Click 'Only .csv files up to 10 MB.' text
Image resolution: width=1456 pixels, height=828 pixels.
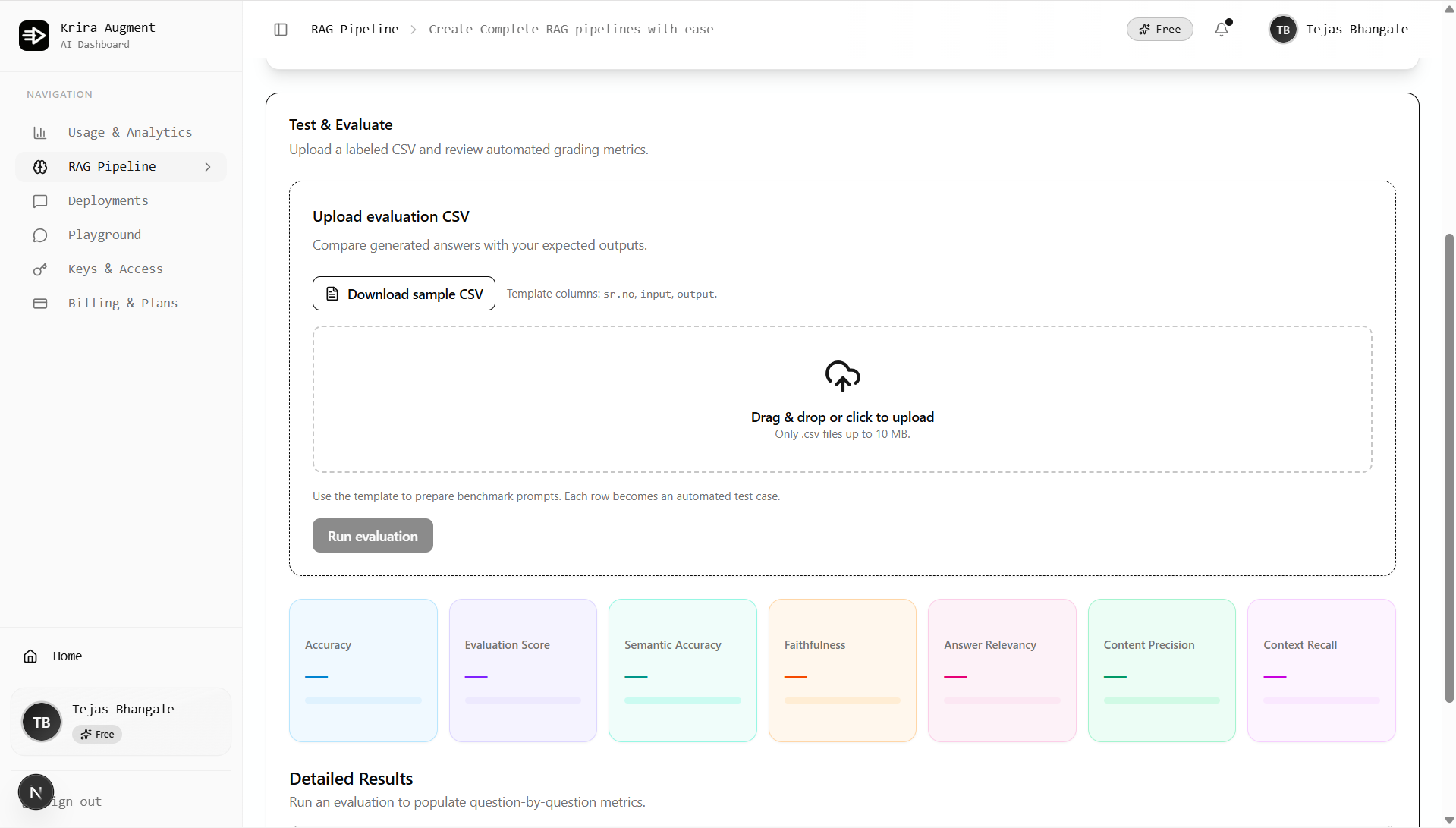tap(842, 434)
